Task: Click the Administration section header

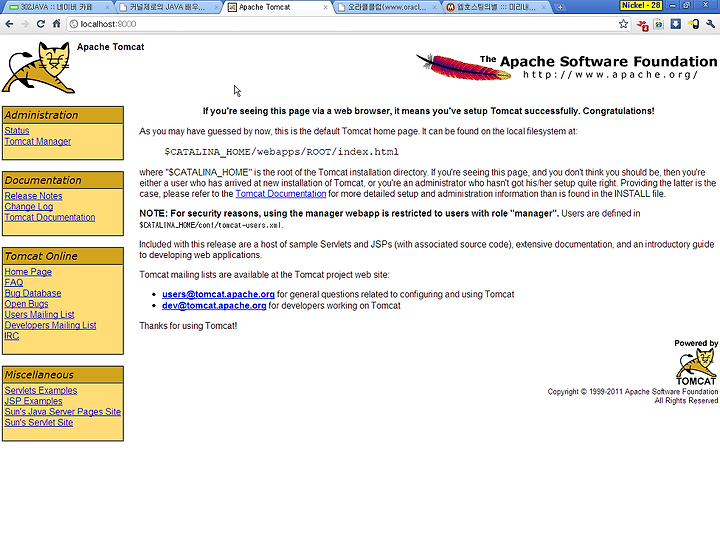Action: 63,115
